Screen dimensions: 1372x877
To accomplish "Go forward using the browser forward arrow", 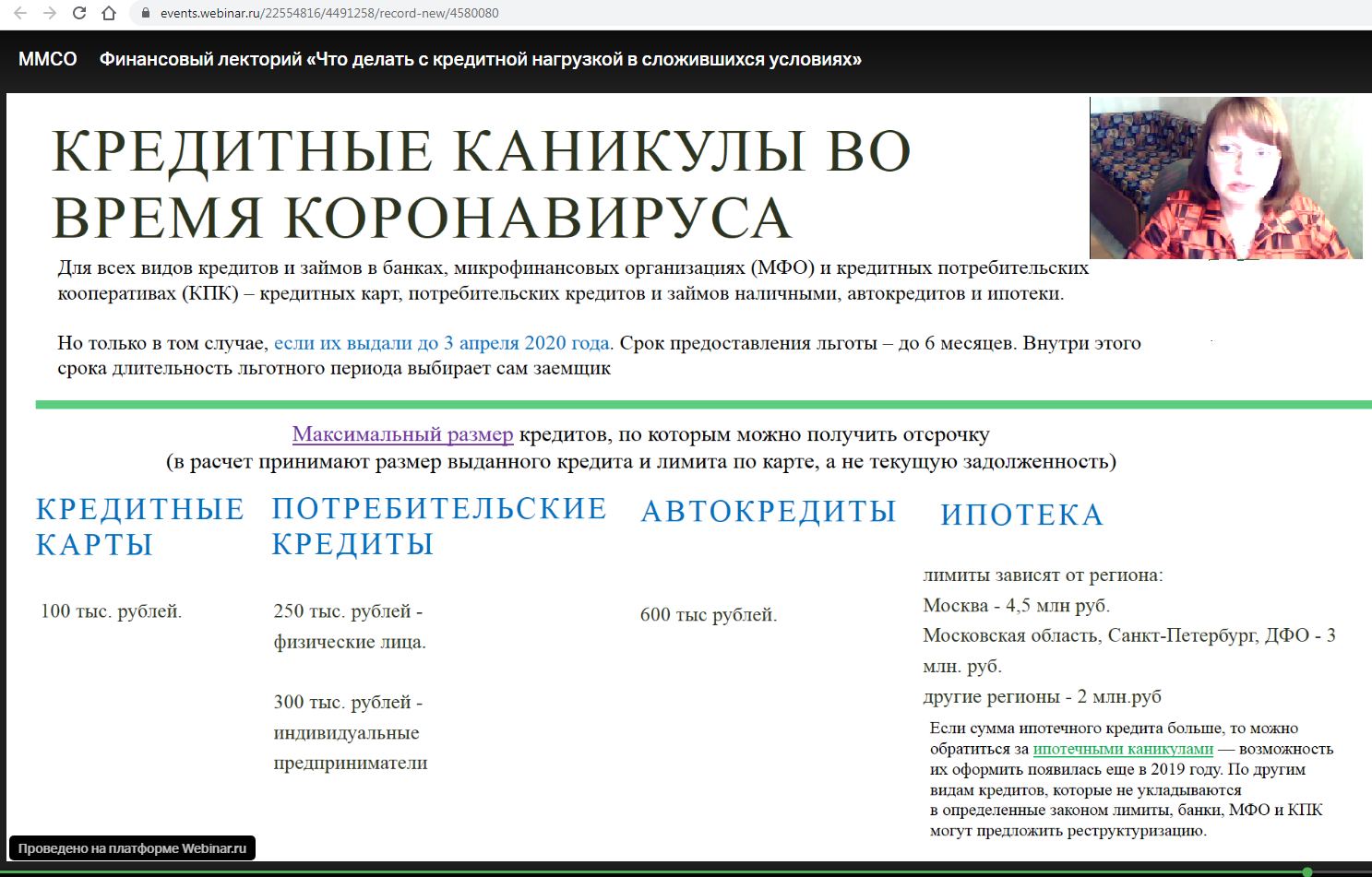I will pyautogui.click(x=50, y=13).
